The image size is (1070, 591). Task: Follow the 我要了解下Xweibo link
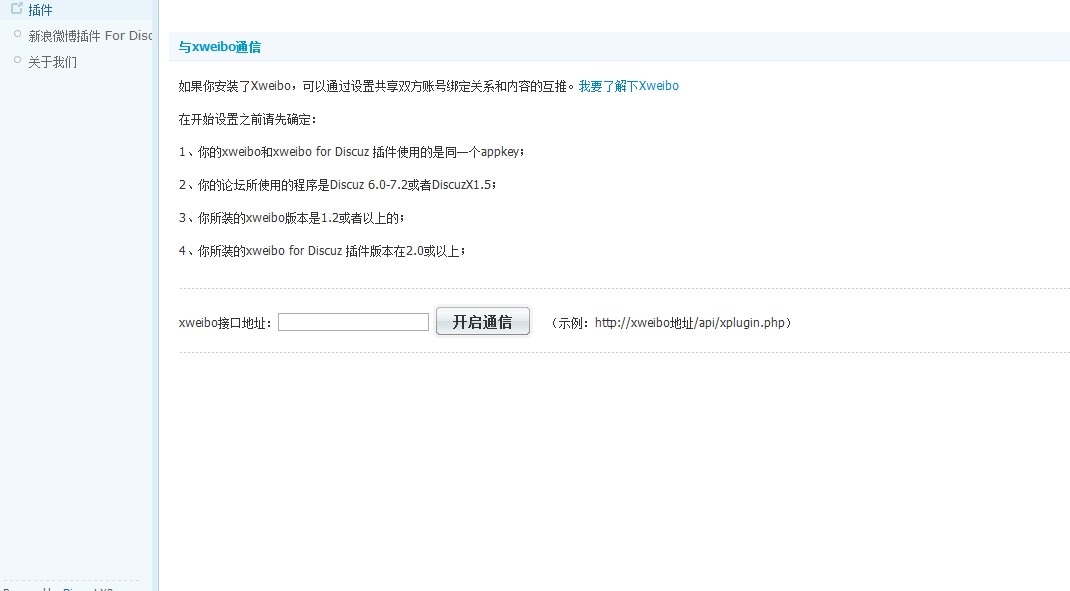tap(628, 86)
